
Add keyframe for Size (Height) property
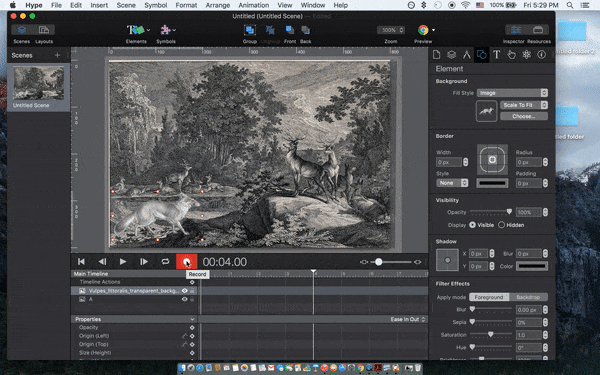192,353
